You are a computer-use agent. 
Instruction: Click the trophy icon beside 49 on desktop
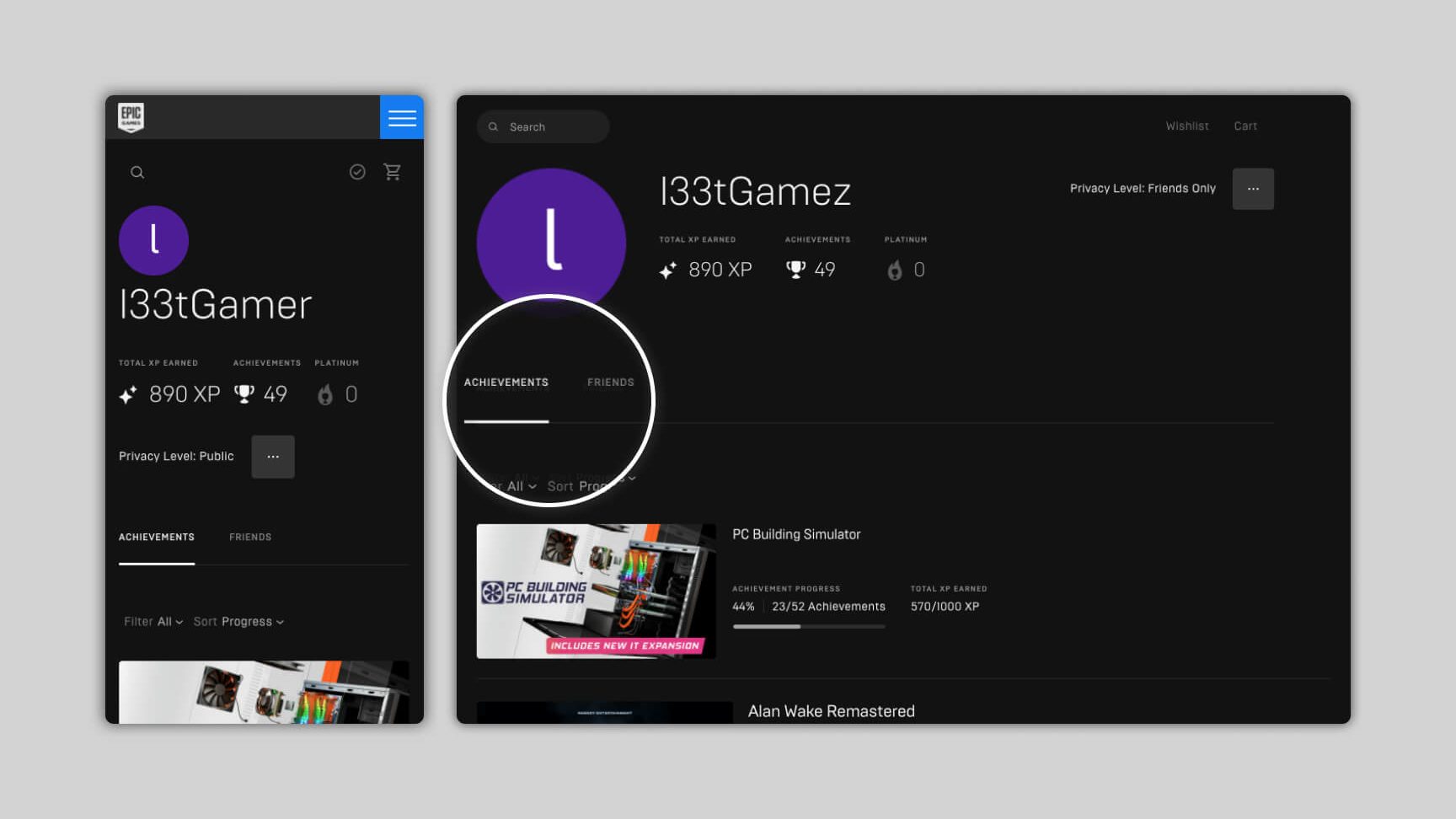pos(795,270)
